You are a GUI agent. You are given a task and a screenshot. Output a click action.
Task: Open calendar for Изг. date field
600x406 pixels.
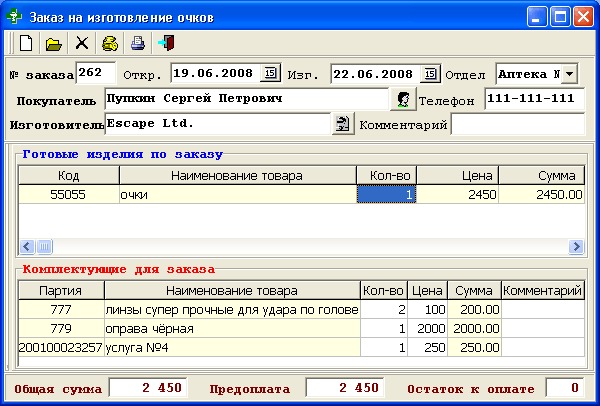click(x=430, y=74)
